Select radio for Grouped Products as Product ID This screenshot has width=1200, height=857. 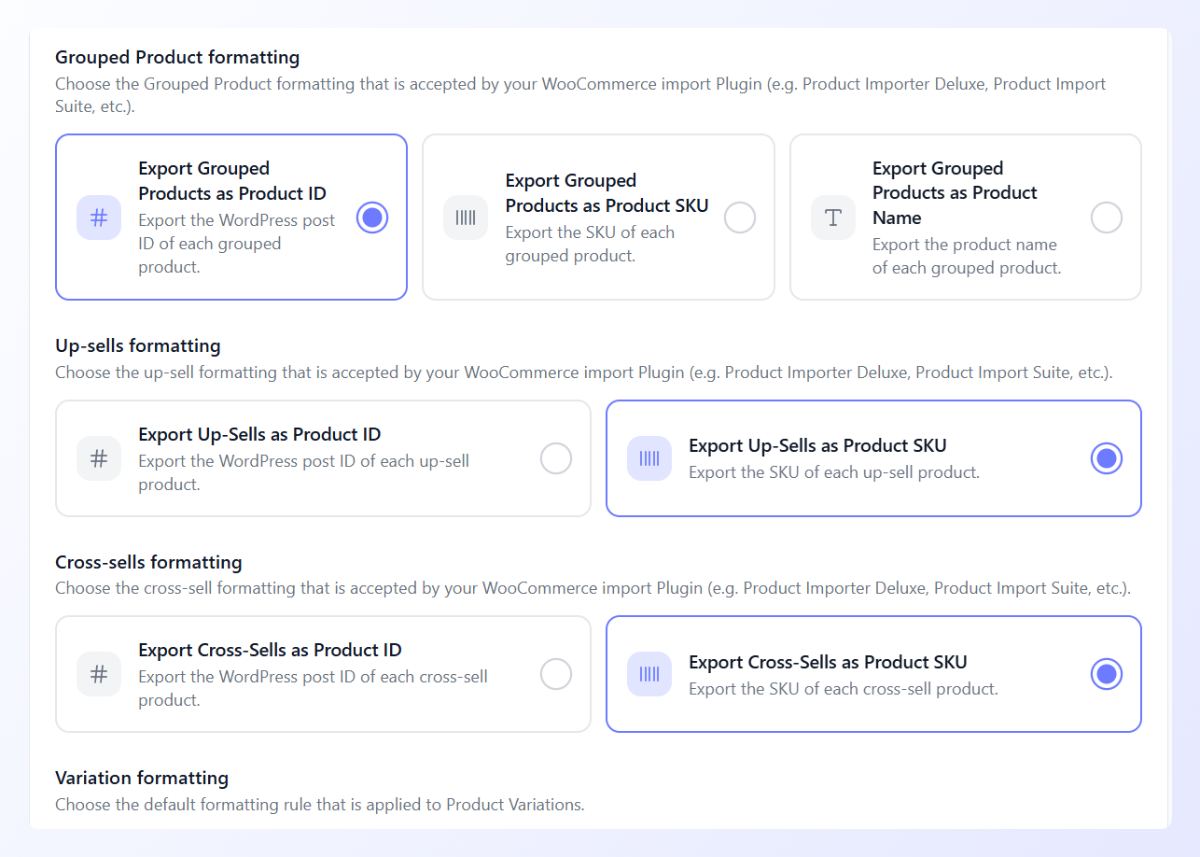click(372, 218)
